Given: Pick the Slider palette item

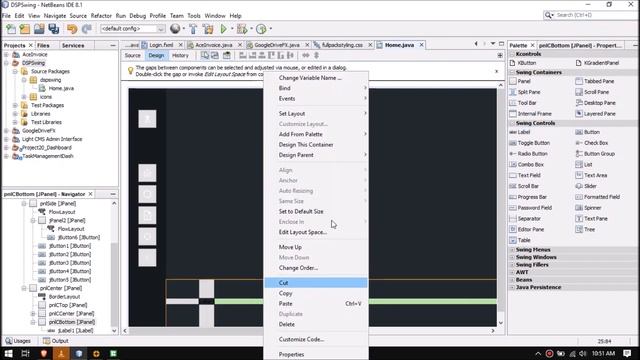Looking at the screenshot, I should 586,186.
